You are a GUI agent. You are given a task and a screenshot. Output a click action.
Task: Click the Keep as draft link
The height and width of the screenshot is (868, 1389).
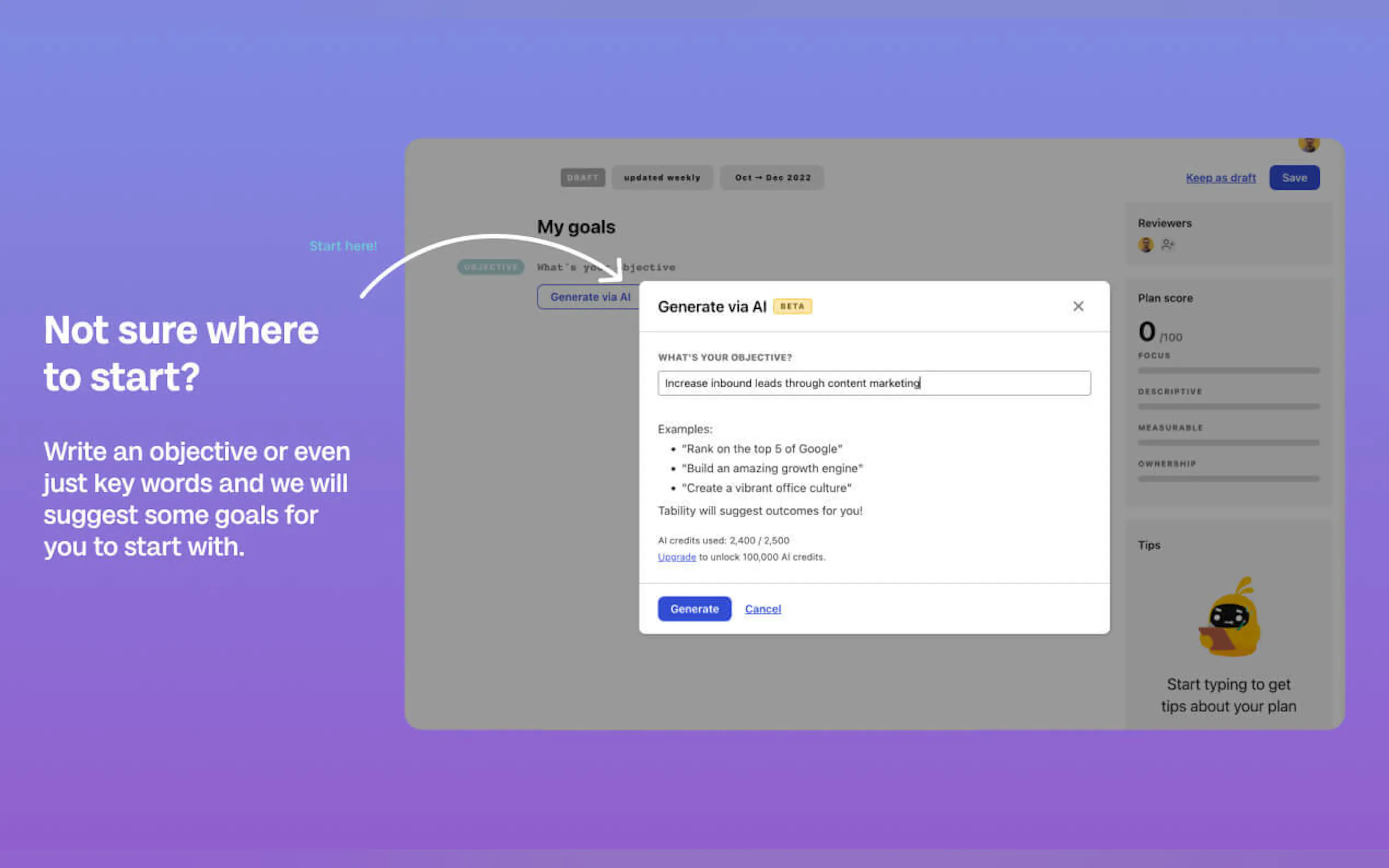point(1221,178)
